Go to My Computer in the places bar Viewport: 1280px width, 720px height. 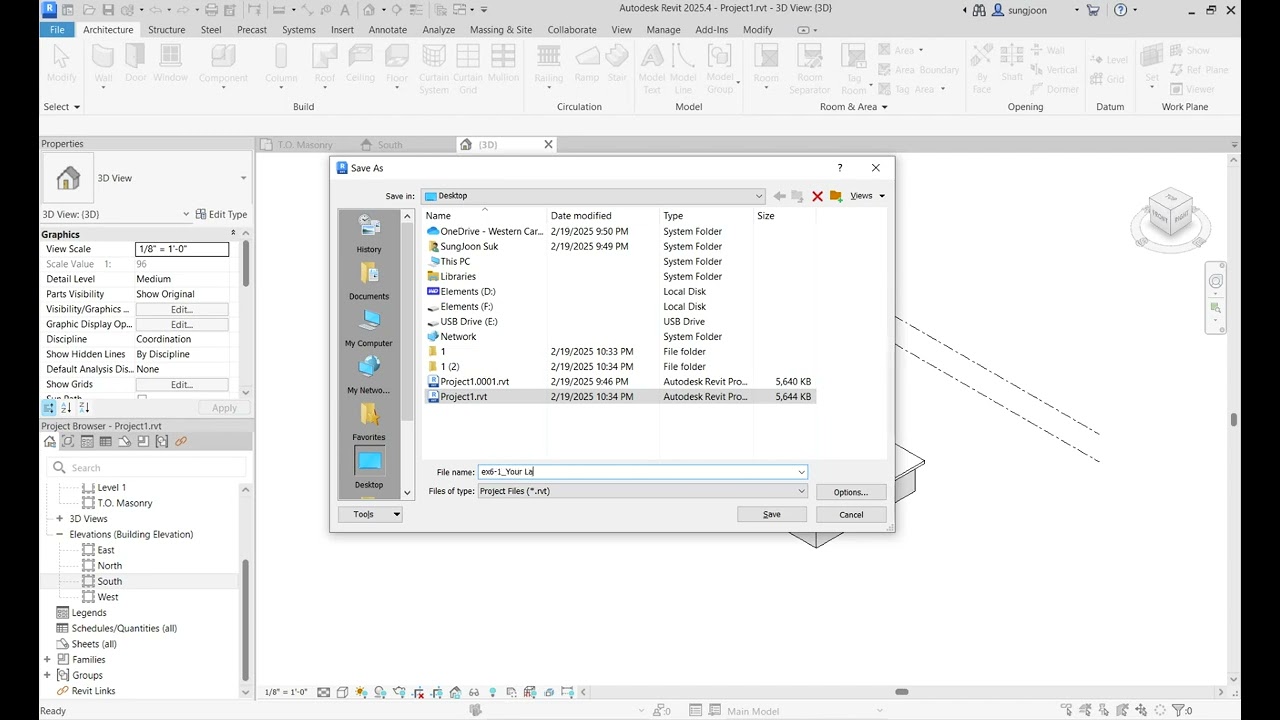tap(369, 328)
